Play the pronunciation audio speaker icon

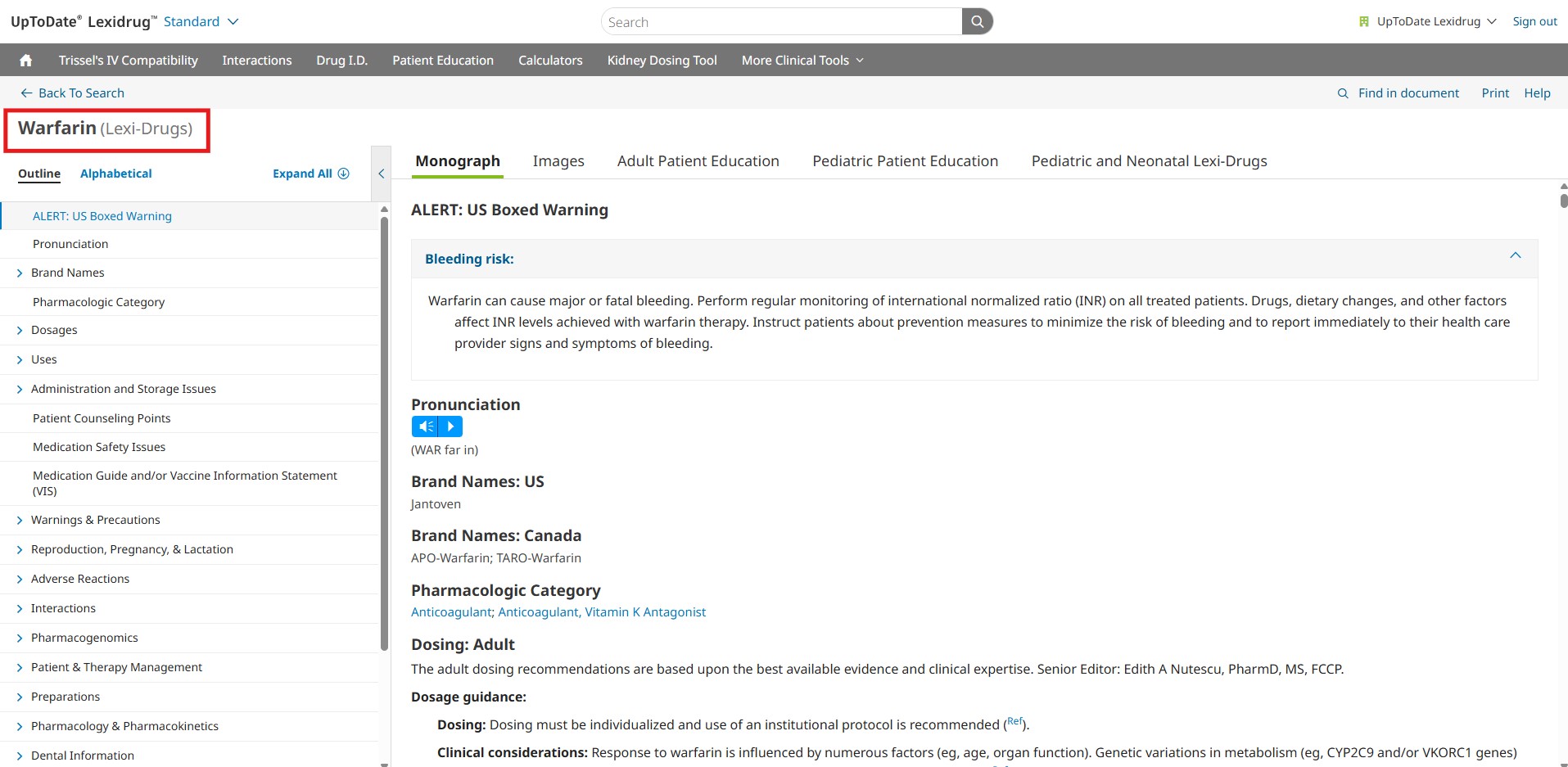click(425, 426)
